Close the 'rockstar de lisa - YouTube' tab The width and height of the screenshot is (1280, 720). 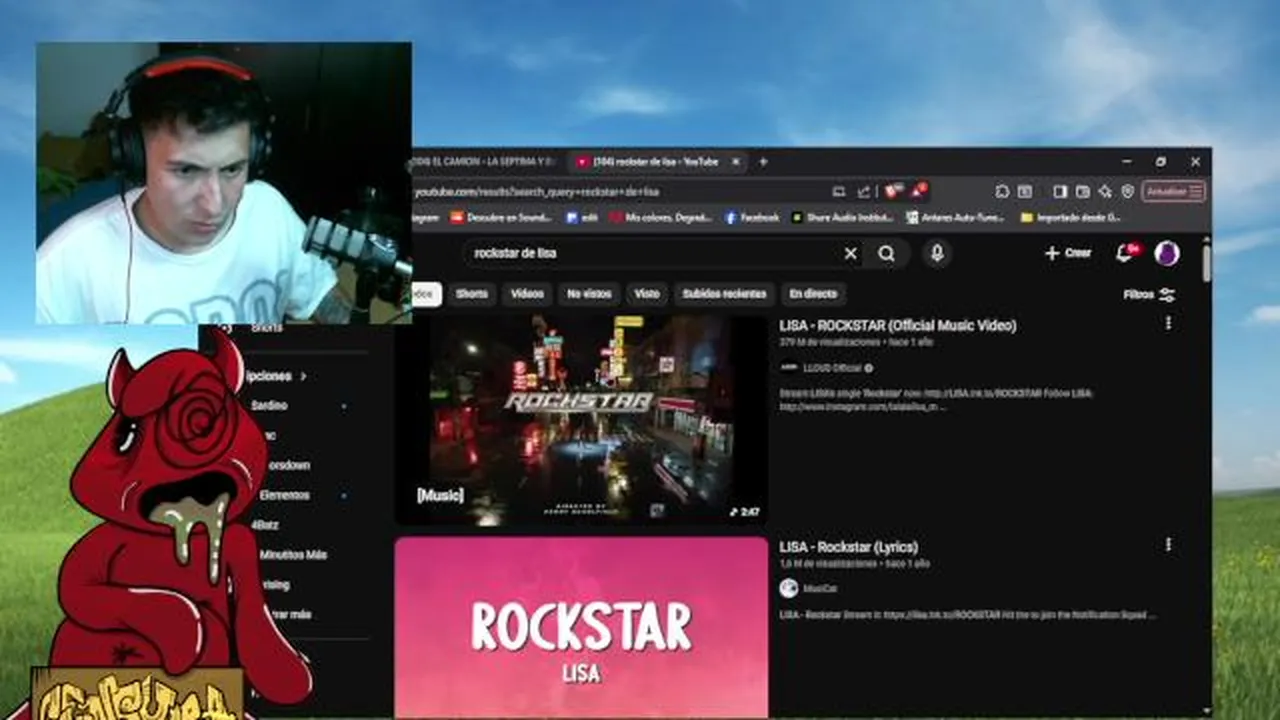coord(736,161)
